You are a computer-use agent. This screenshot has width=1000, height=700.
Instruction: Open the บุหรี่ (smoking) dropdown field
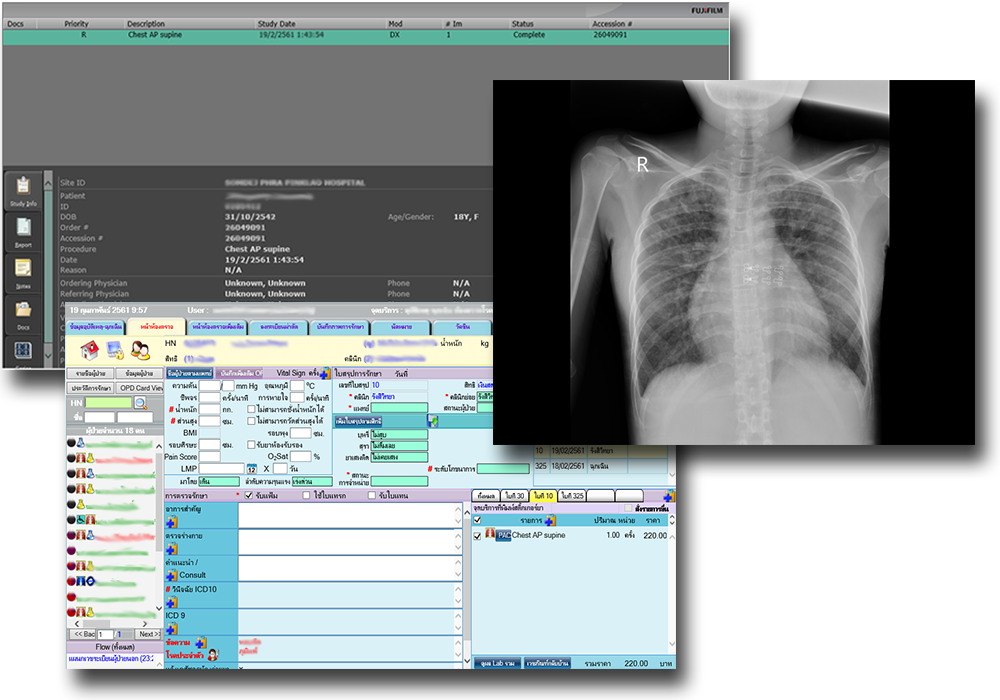click(x=399, y=434)
